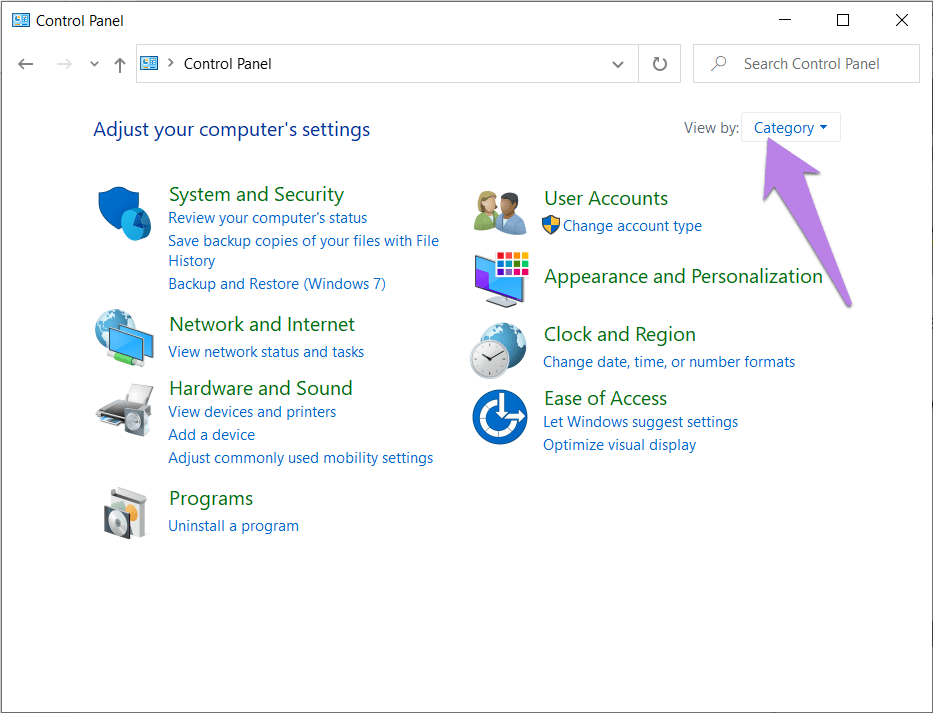Click the Uninstall a program link

[x=233, y=526]
